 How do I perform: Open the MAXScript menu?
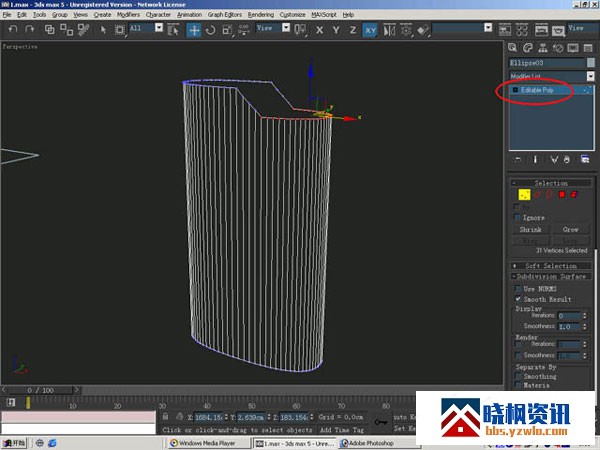(324, 15)
